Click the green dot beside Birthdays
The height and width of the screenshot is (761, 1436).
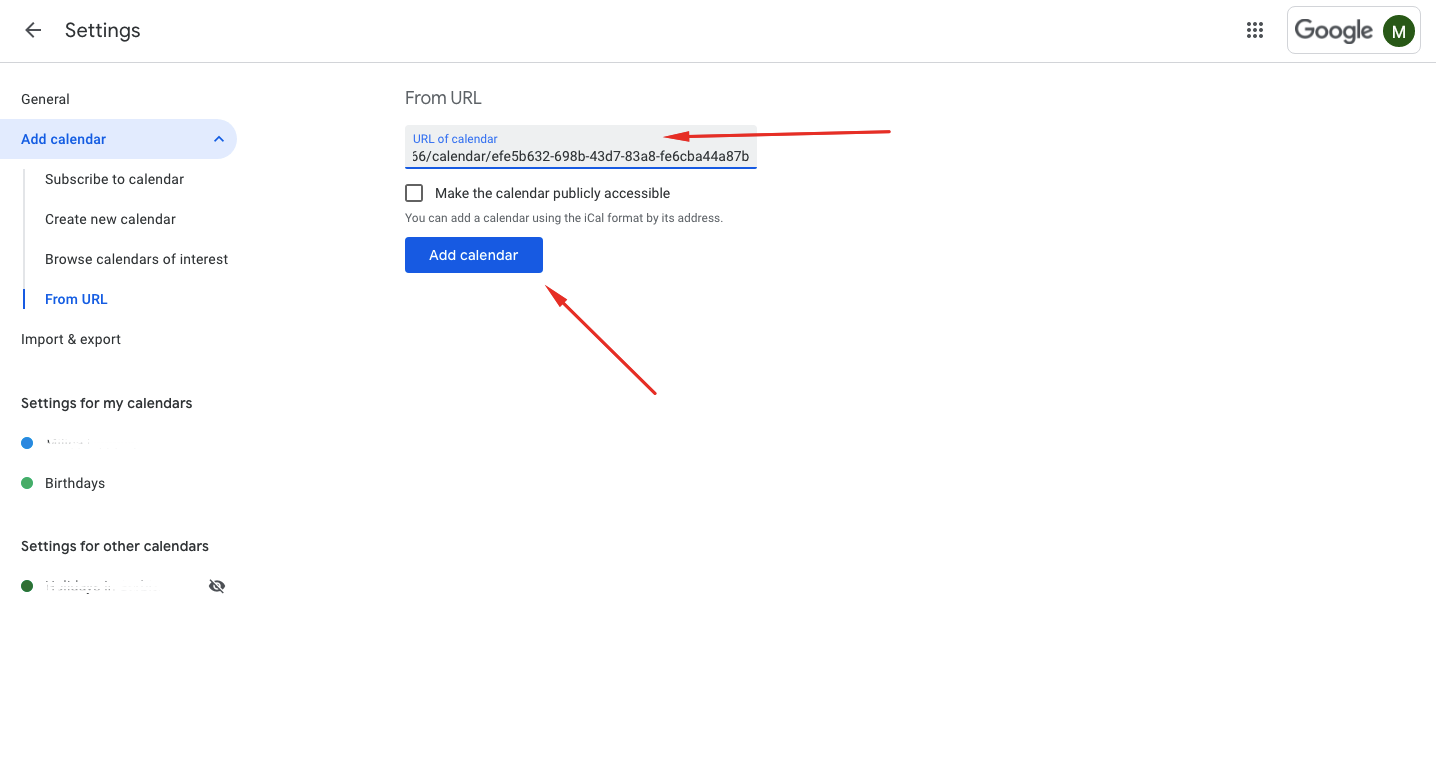pos(26,483)
